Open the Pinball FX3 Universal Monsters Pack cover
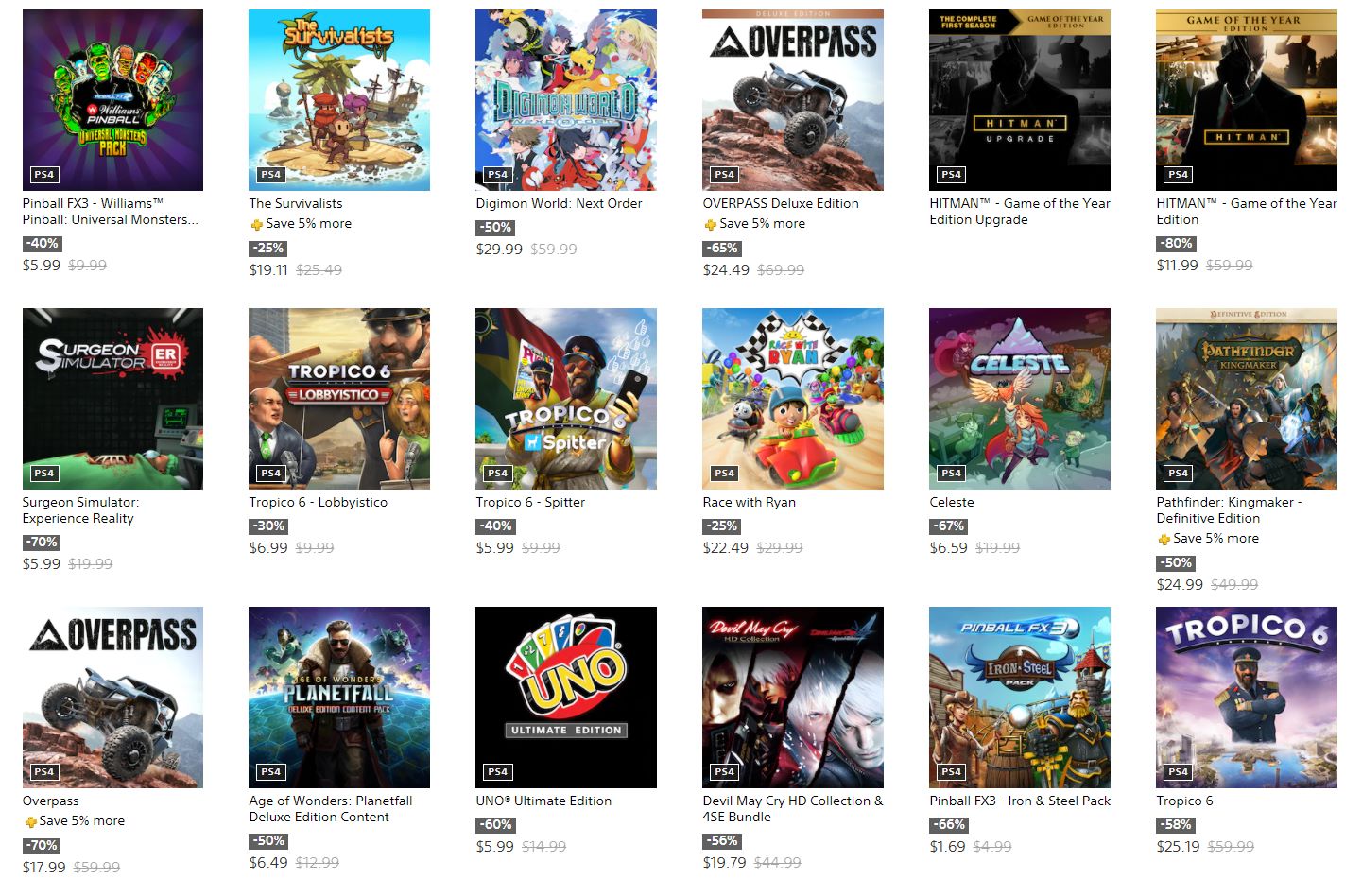The width and height of the screenshot is (1362, 896). (x=112, y=100)
